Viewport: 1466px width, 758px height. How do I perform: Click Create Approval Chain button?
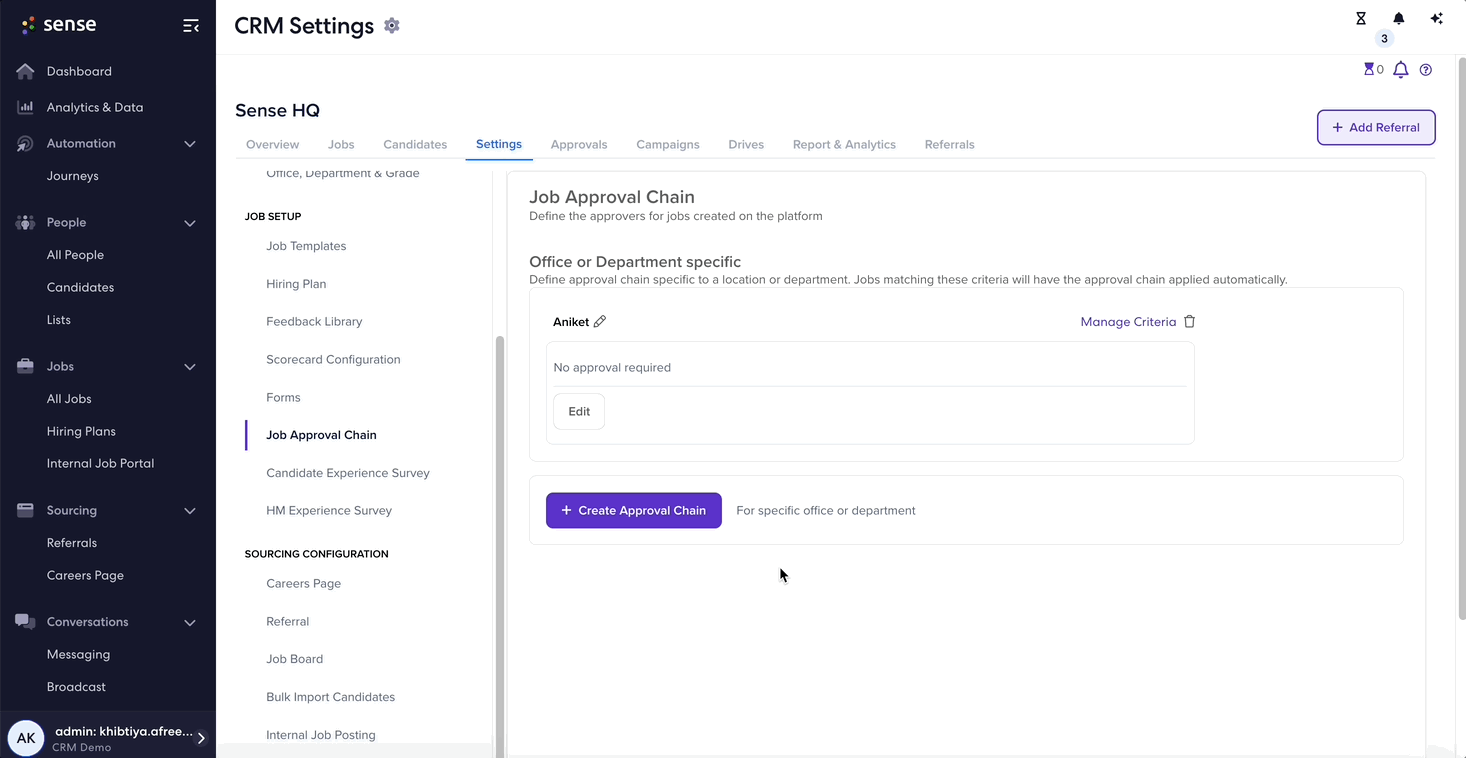(x=634, y=510)
